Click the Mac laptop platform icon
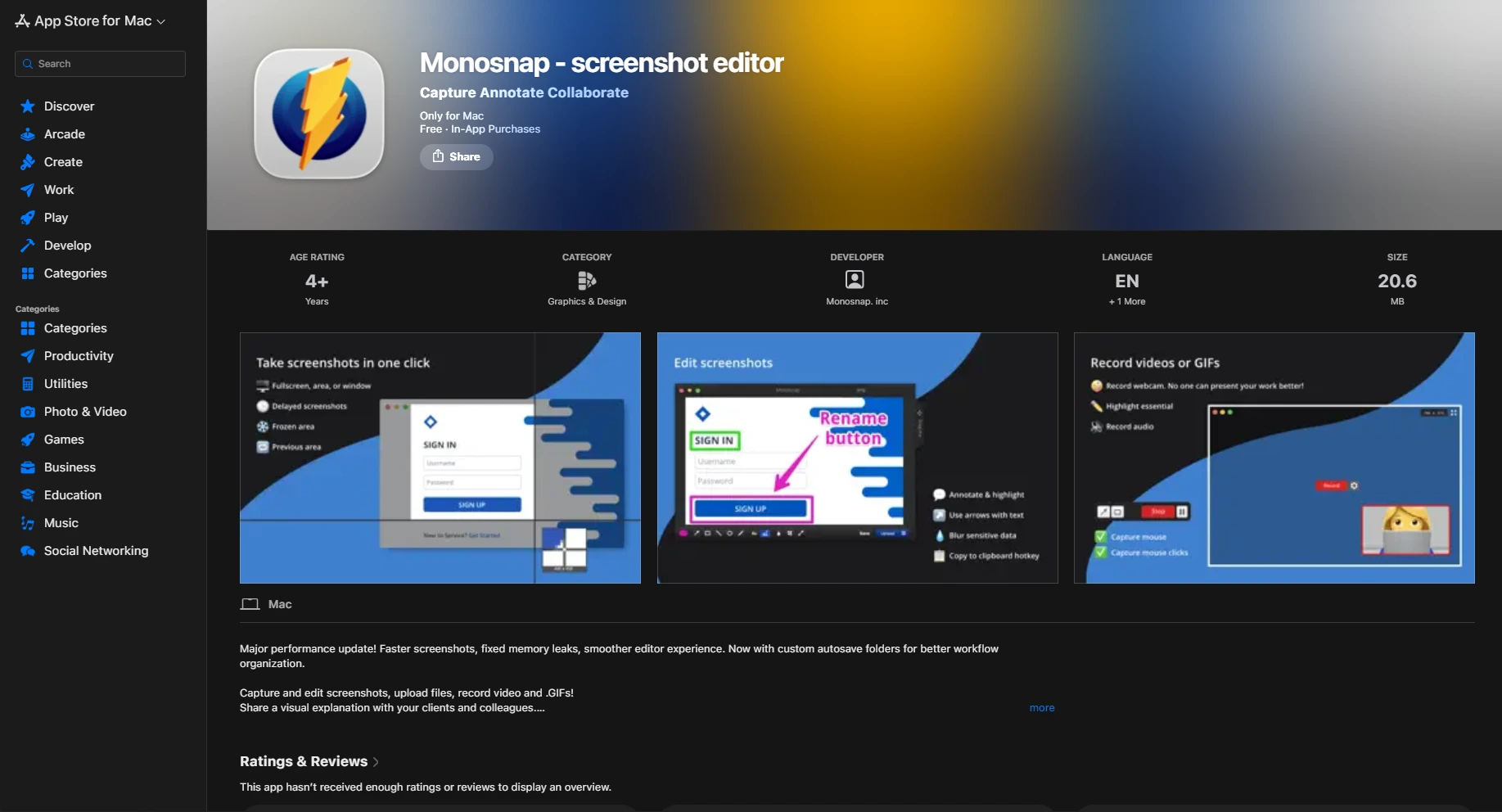 (250, 604)
